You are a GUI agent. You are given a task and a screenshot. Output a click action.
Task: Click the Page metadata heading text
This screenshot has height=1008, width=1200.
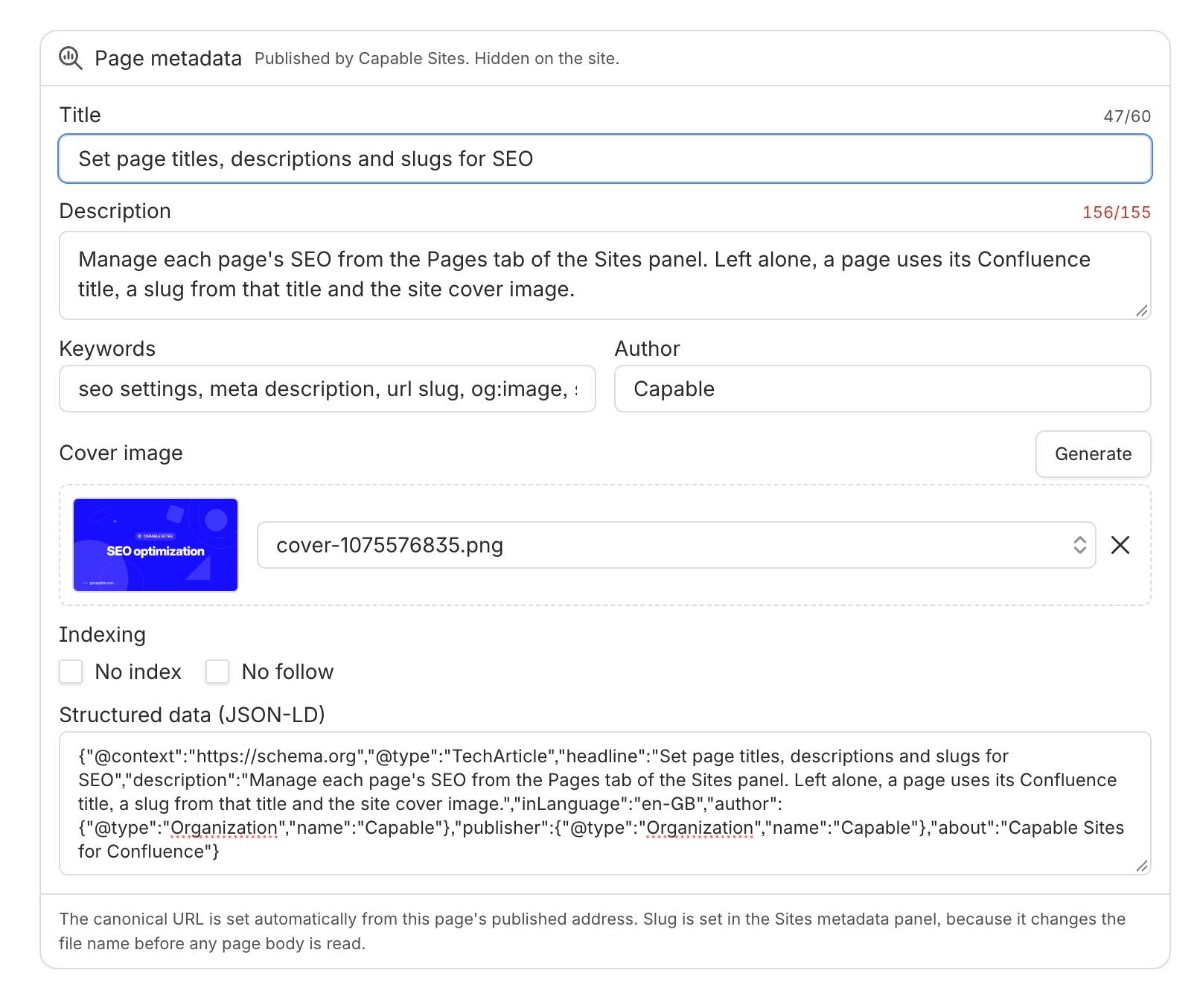pos(168,58)
